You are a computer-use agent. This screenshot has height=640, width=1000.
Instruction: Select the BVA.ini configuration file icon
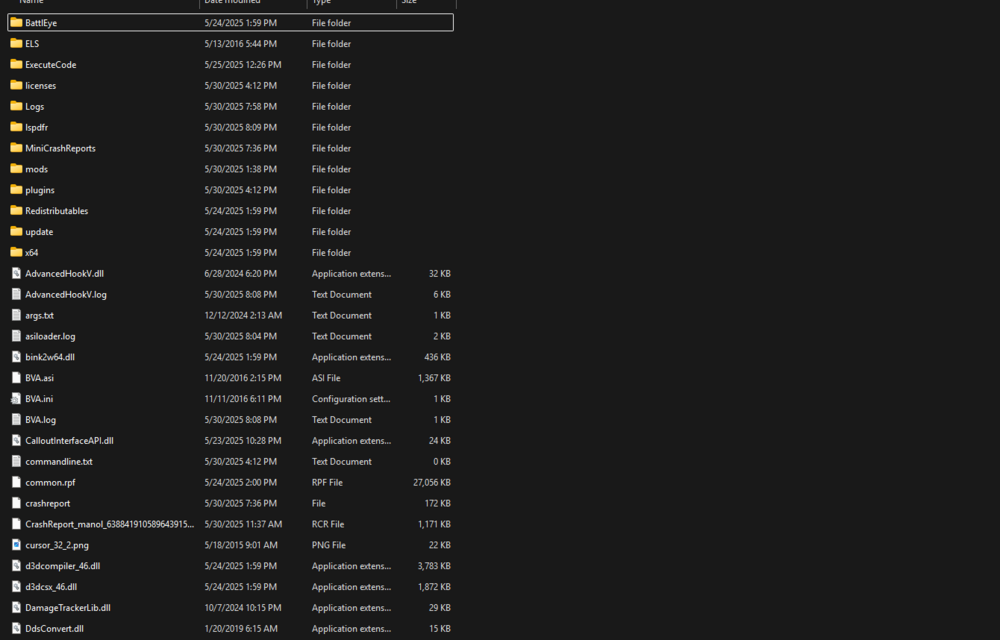(x=16, y=398)
